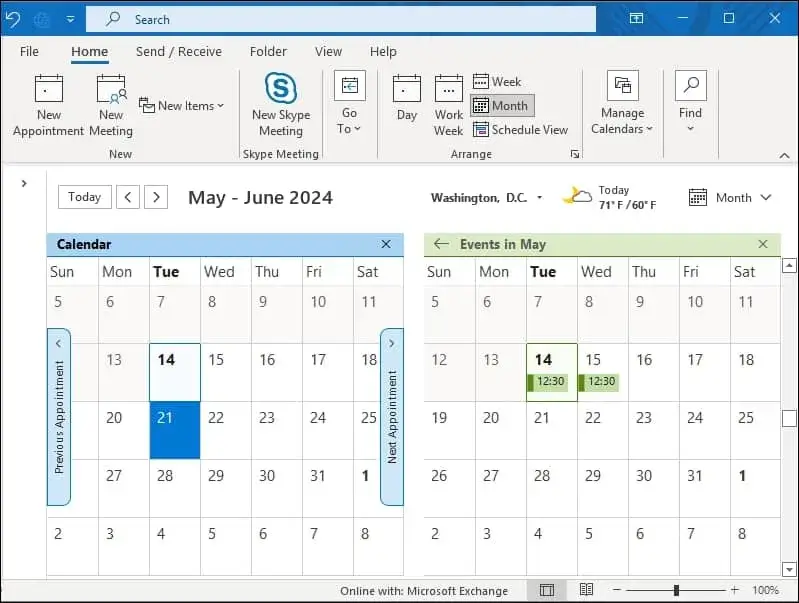Expand the folder pane chevron

(x=24, y=183)
